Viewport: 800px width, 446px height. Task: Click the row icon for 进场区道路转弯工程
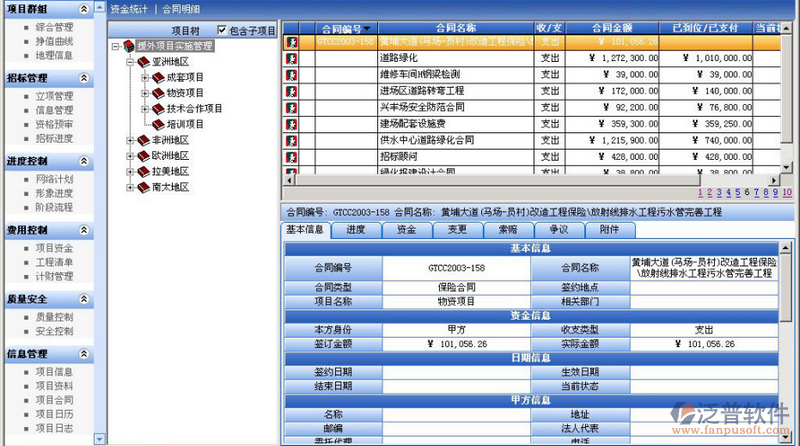tap(291, 91)
